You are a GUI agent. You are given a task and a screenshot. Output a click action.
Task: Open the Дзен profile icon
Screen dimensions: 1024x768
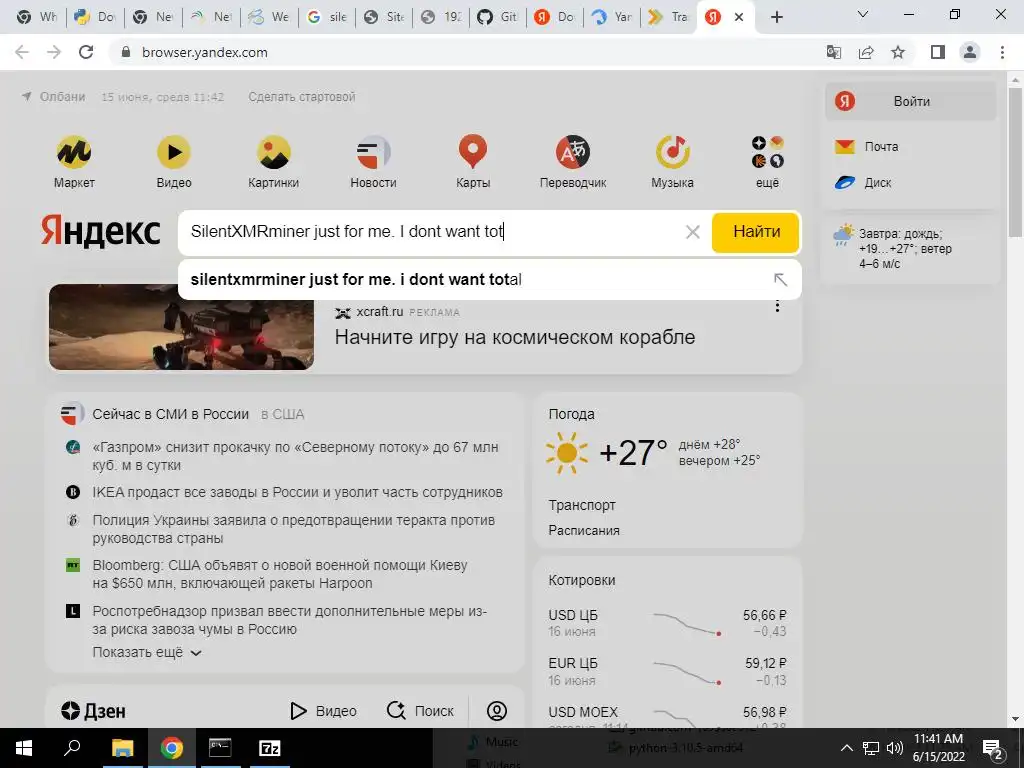point(497,711)
